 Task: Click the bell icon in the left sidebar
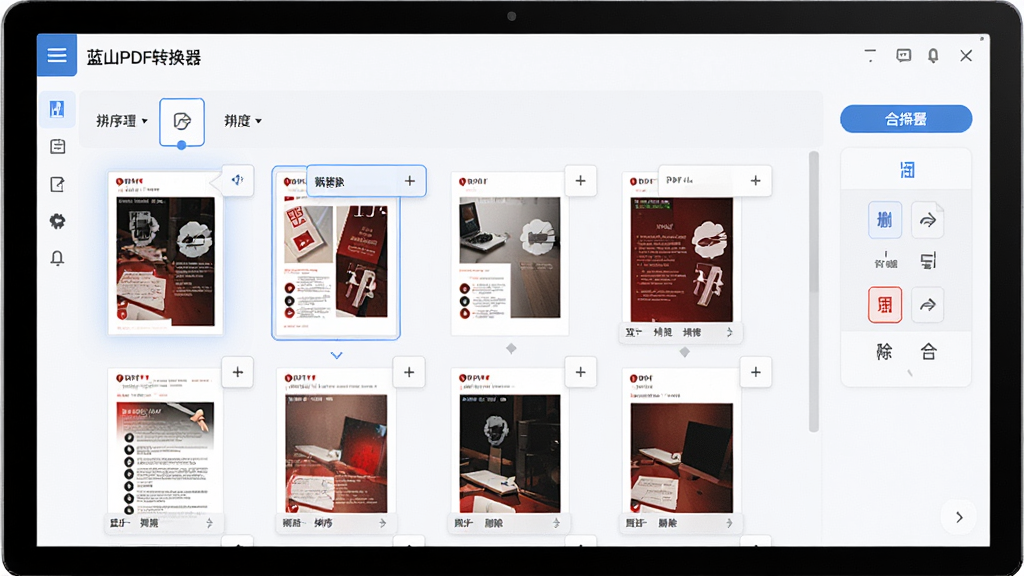coord(57,259)
